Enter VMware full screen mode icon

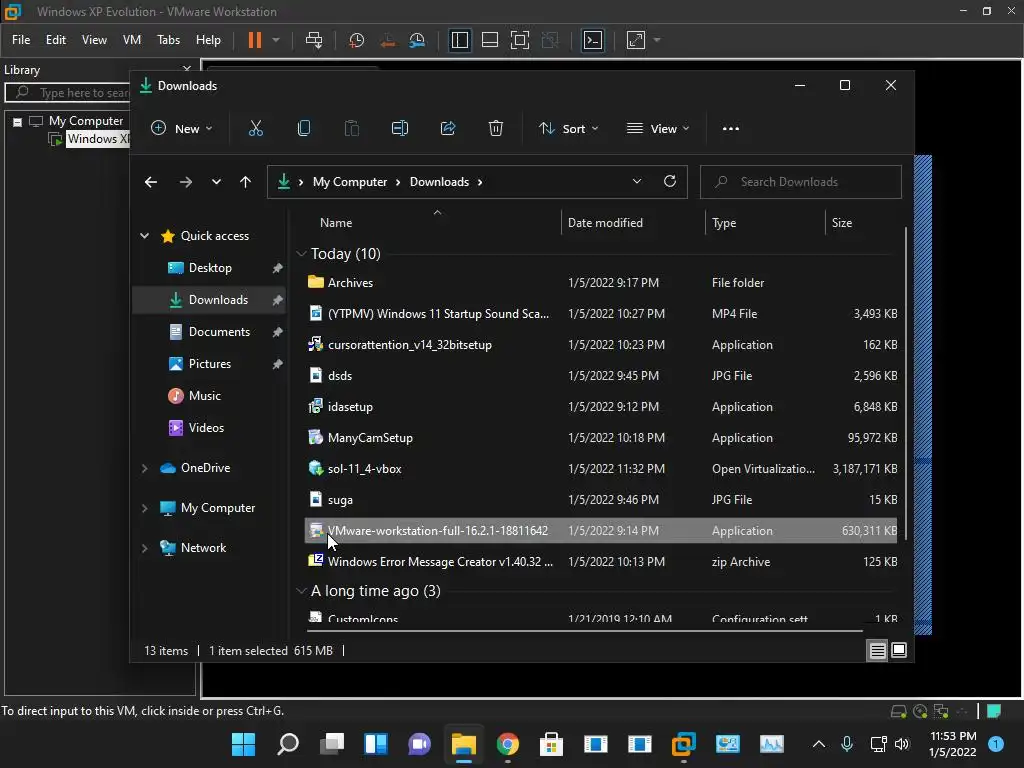pyautogui.click(x=520, y=40)
